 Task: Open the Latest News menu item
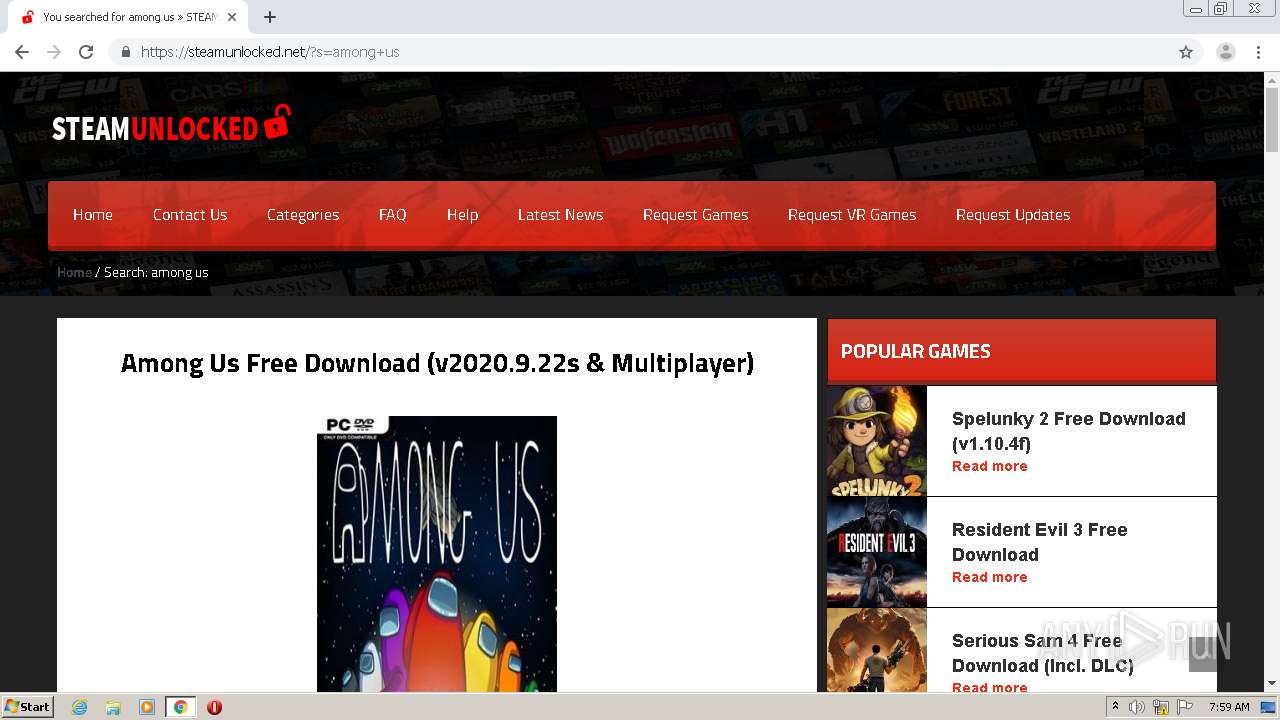point(560,215)
